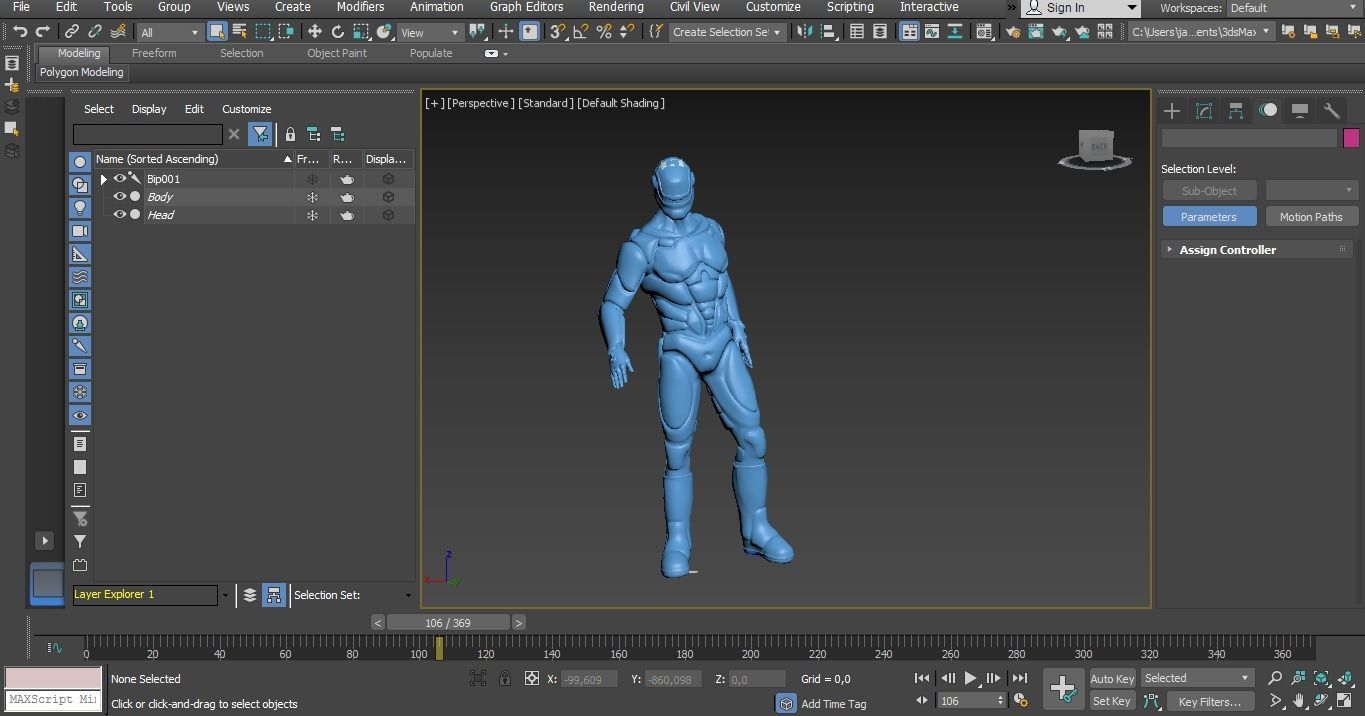The height and width of the screenshot is (716, 1365).
Task: Open the Key Filters dialog
Action: tap(1209, 701)
